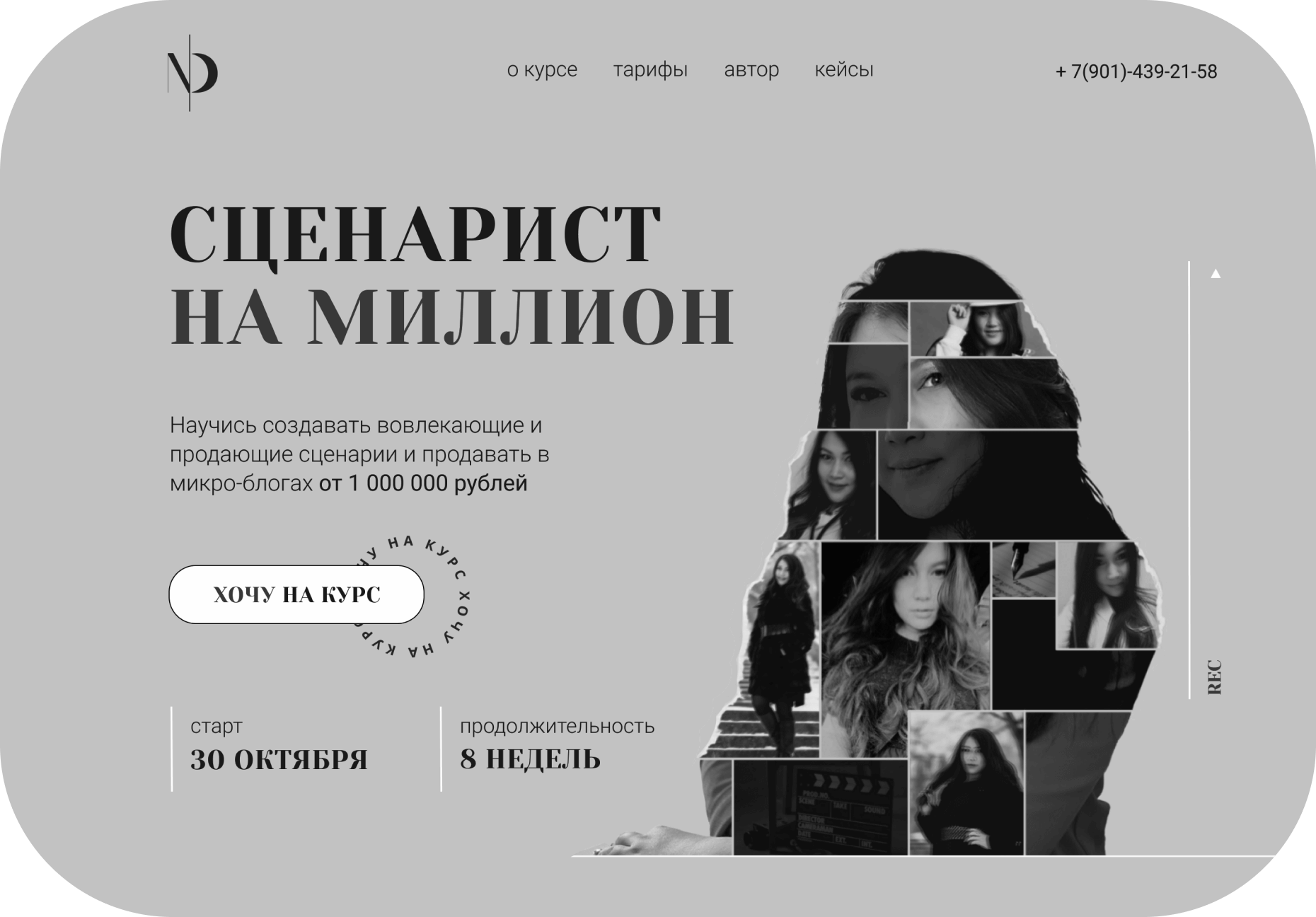Viewport: 1316px width, 917px height.
Task: Click the vertical REC label
Action: pos(1214,677)
